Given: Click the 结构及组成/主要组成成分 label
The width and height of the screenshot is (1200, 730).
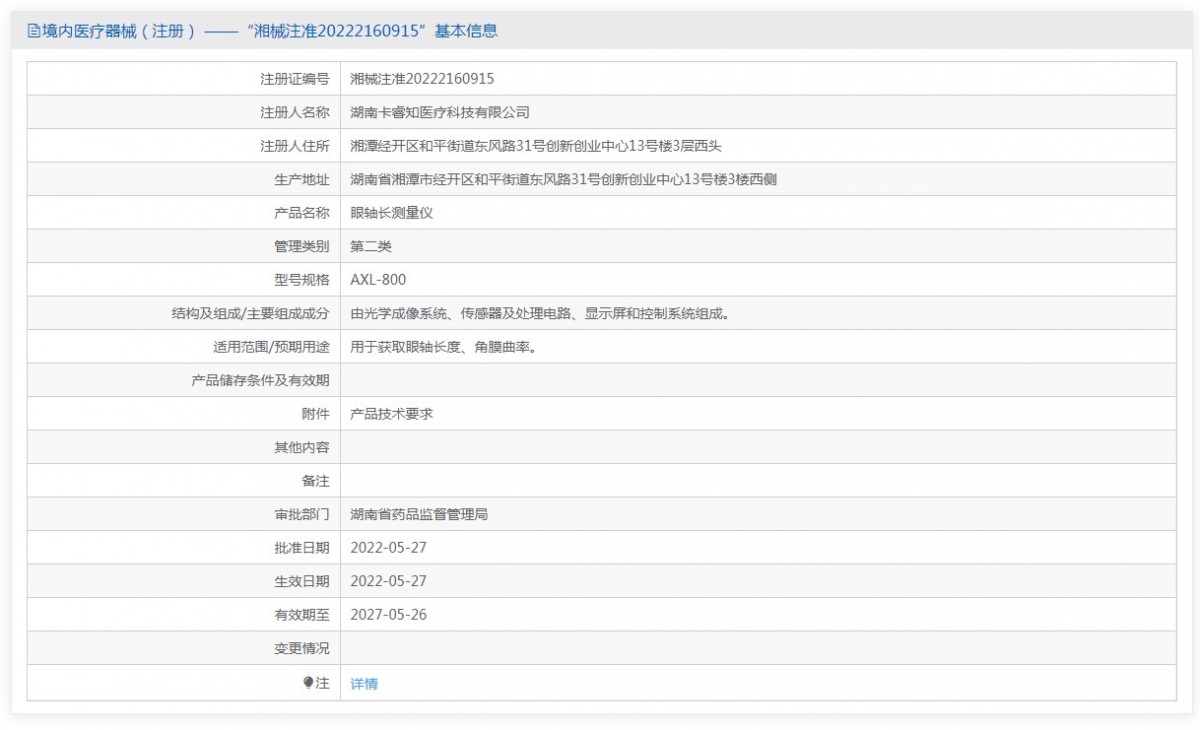Looking at the screenshot, I should tap(251, 314).
